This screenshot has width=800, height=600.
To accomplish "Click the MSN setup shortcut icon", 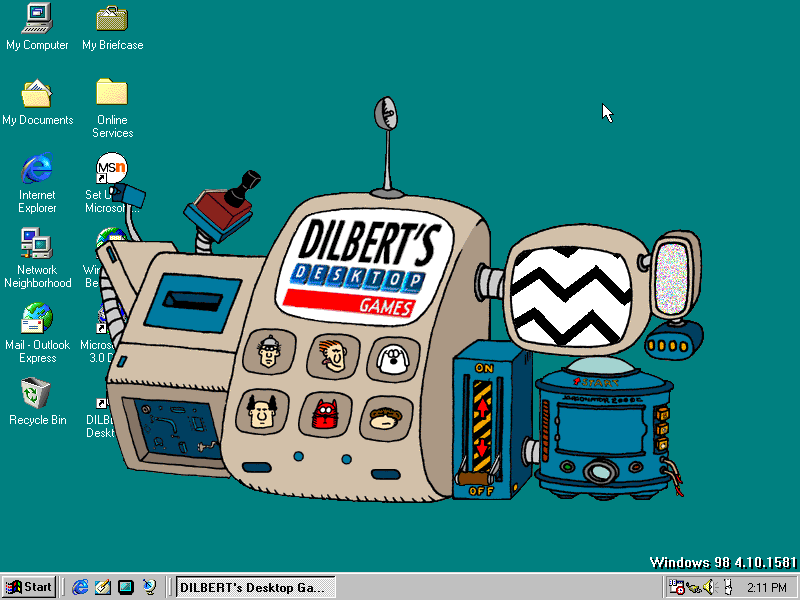I will tap(111, 169).
